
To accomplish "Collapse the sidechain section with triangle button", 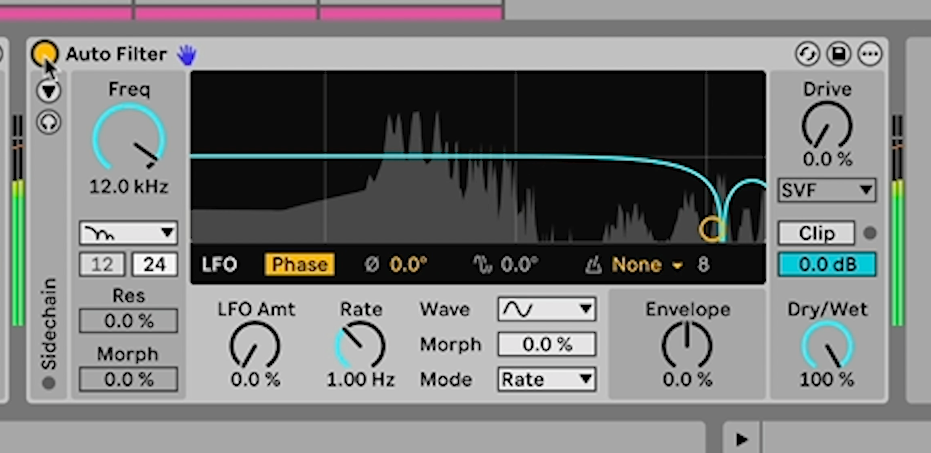I will click(48, 91).
